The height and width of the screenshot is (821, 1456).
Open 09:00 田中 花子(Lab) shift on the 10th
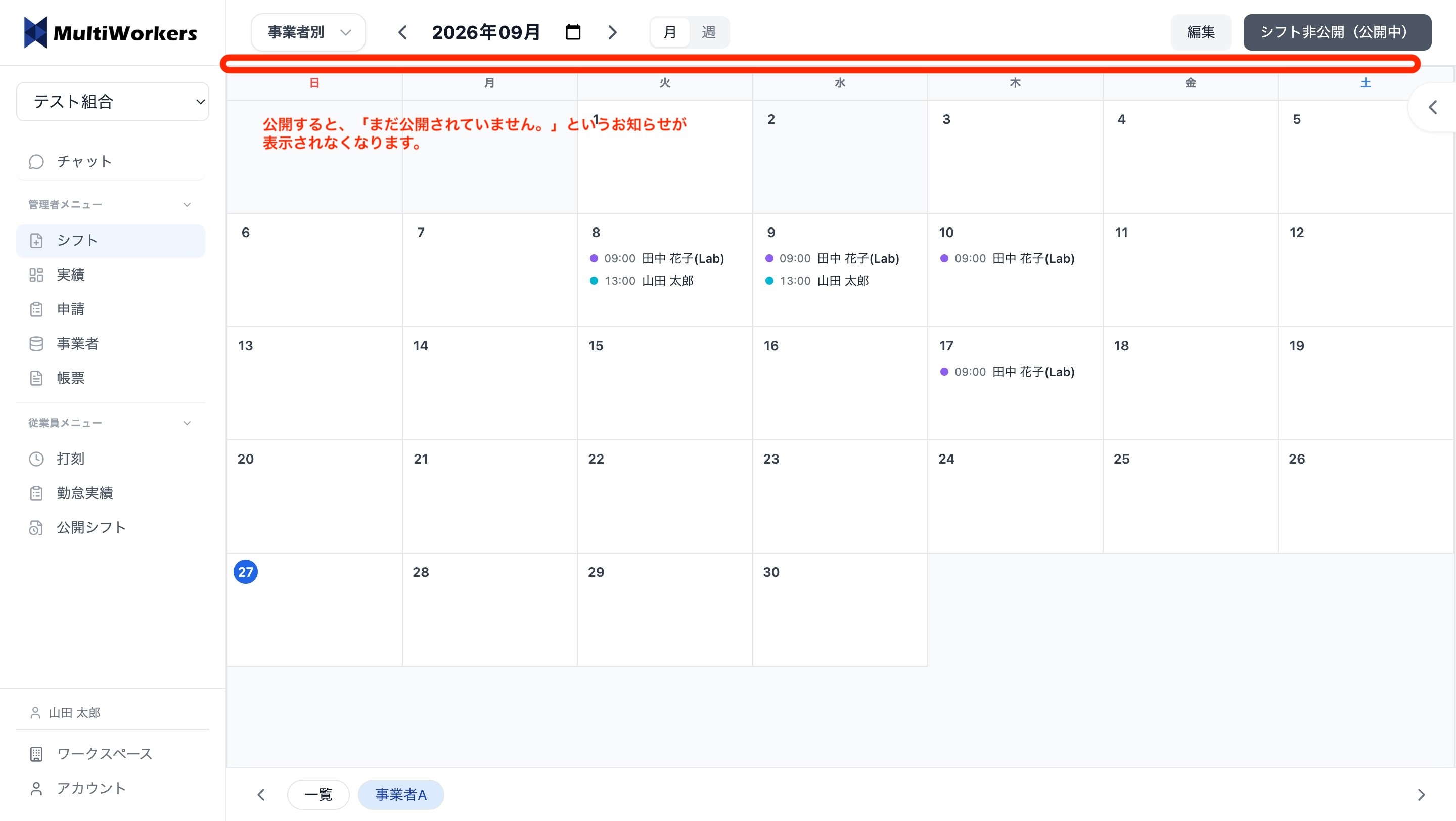click(1007, 259)
